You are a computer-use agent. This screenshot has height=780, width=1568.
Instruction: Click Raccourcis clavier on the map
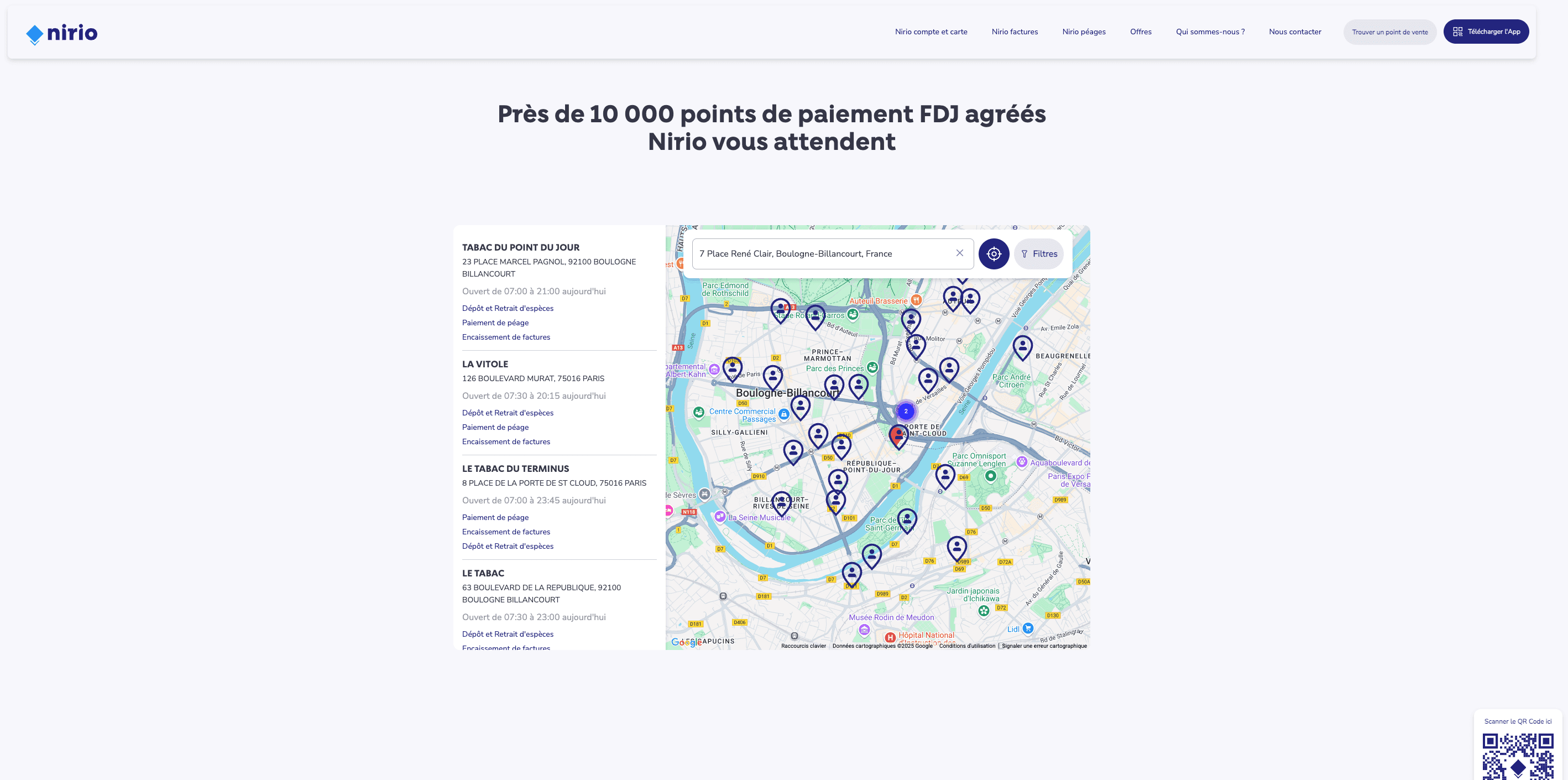(x=803, y=646)
